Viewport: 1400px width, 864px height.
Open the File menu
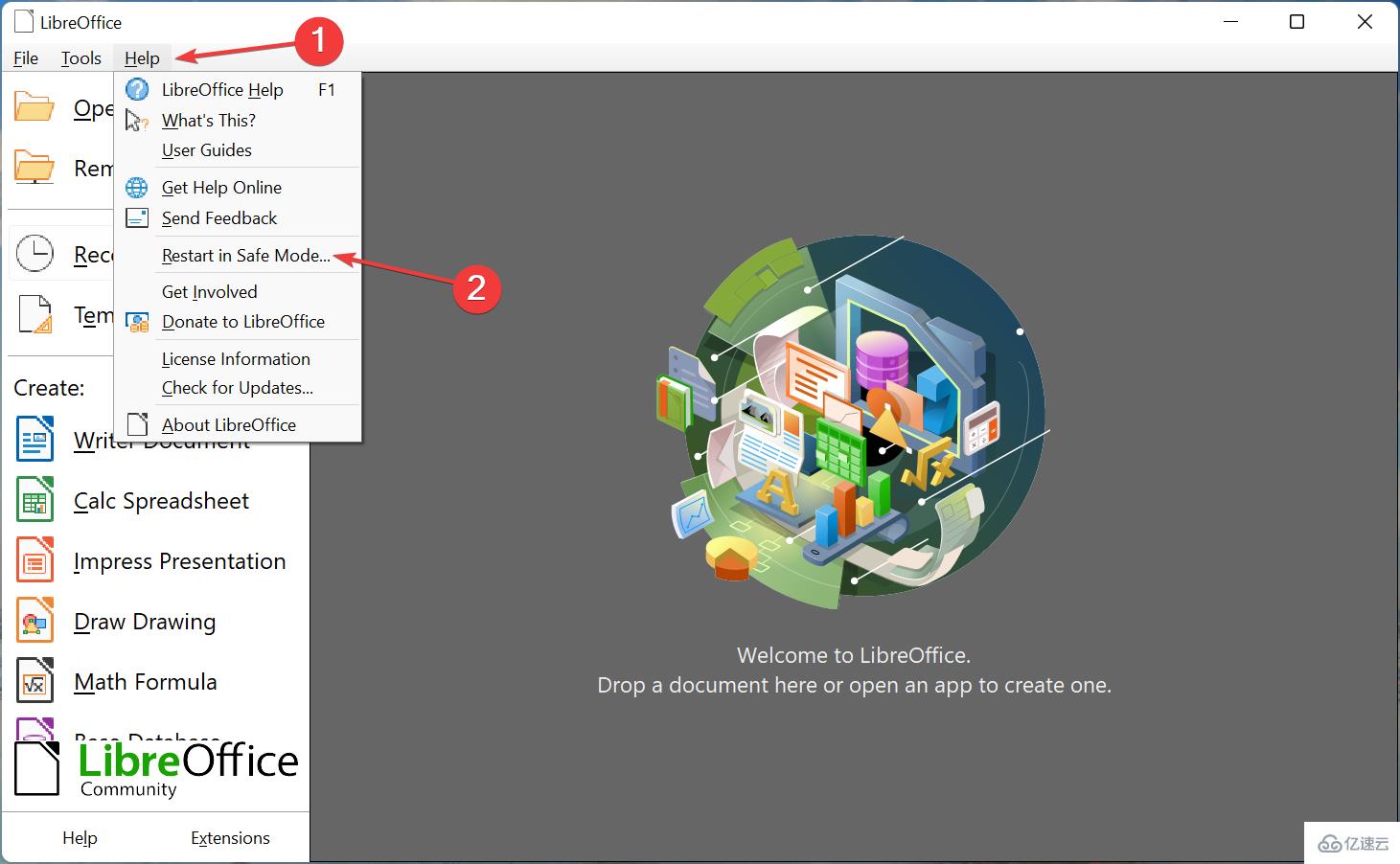26,58
